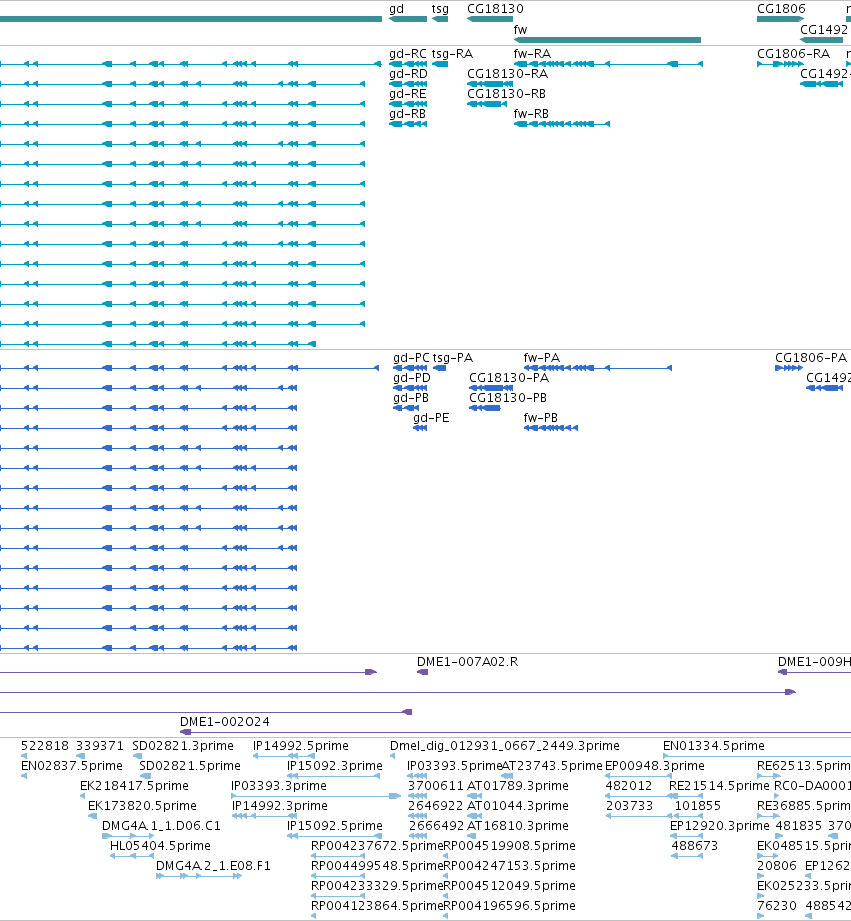The width and height of the screenshot is (851, 921).
Task: Select EST RE21514.5prime
Action: [719, 786]
